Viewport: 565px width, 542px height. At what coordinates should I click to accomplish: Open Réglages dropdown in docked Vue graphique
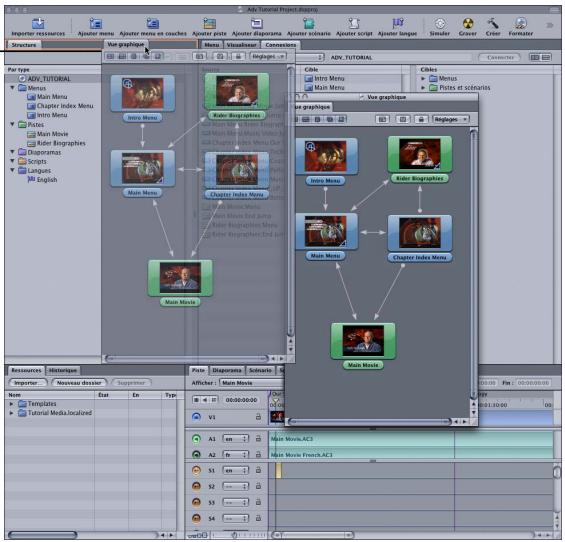click(x=268, y=57)
